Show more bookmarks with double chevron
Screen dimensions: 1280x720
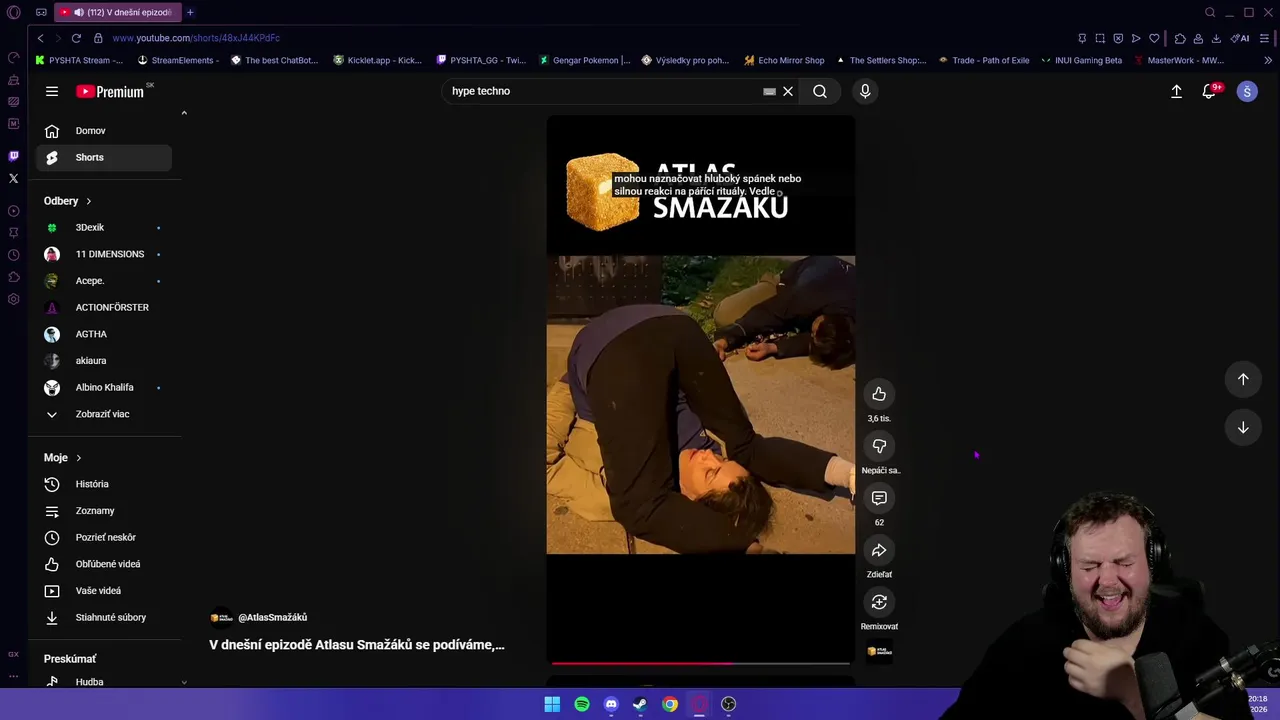click(x=1268, y=60)
